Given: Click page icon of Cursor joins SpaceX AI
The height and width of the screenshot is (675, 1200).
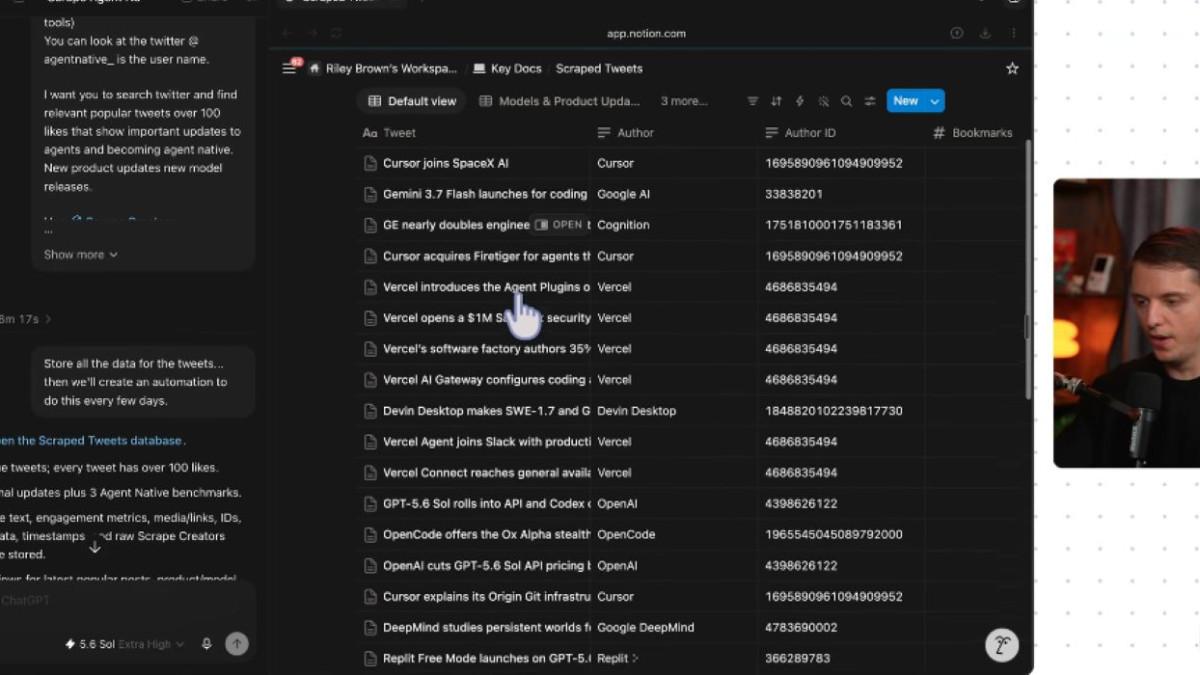Looking at the screenshot, I should pos(370,163).
